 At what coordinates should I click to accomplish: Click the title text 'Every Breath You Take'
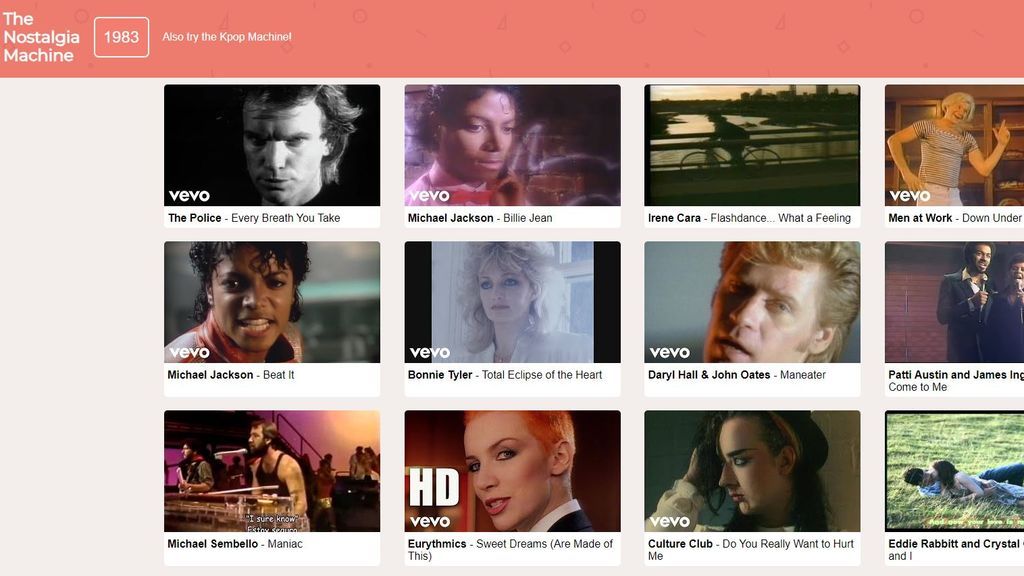(285, 218)
